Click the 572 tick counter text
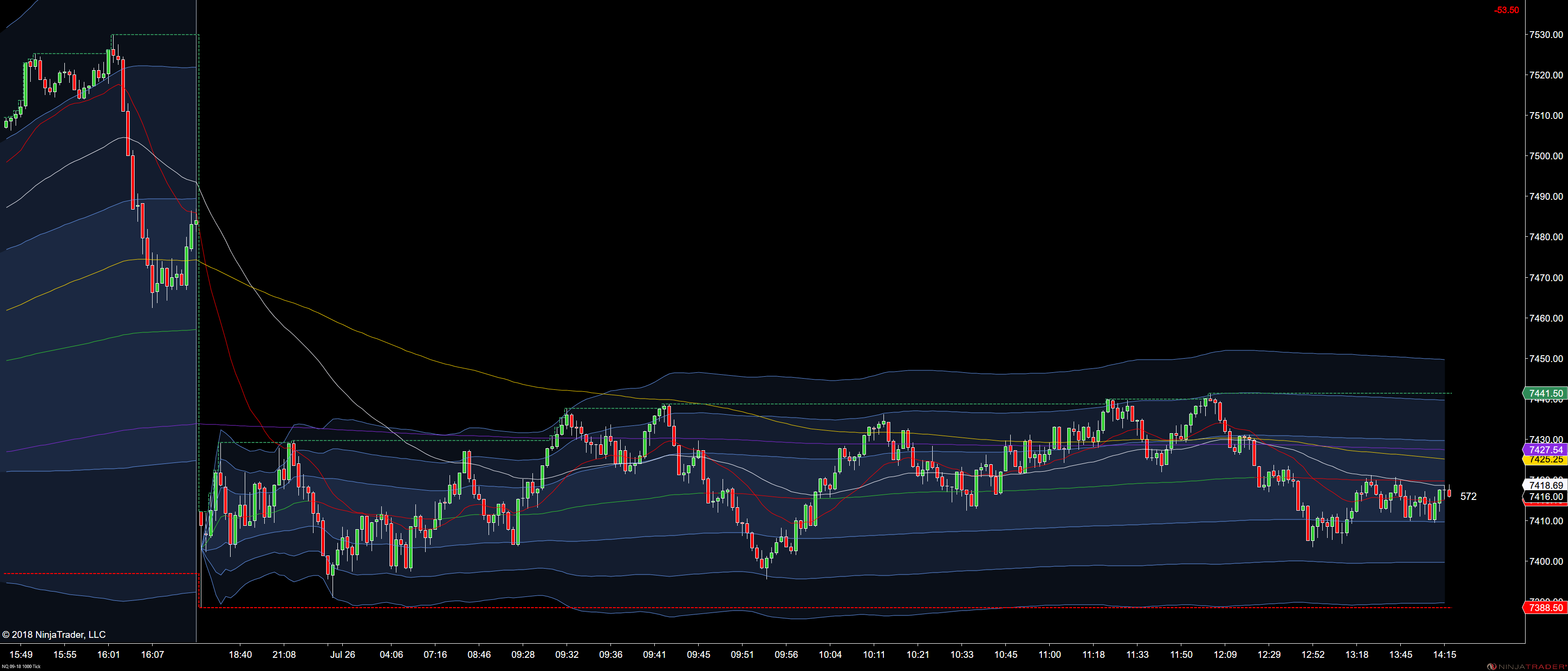Image resolution: width=1568 pixels, height=671 pixels. [1468, 497]
